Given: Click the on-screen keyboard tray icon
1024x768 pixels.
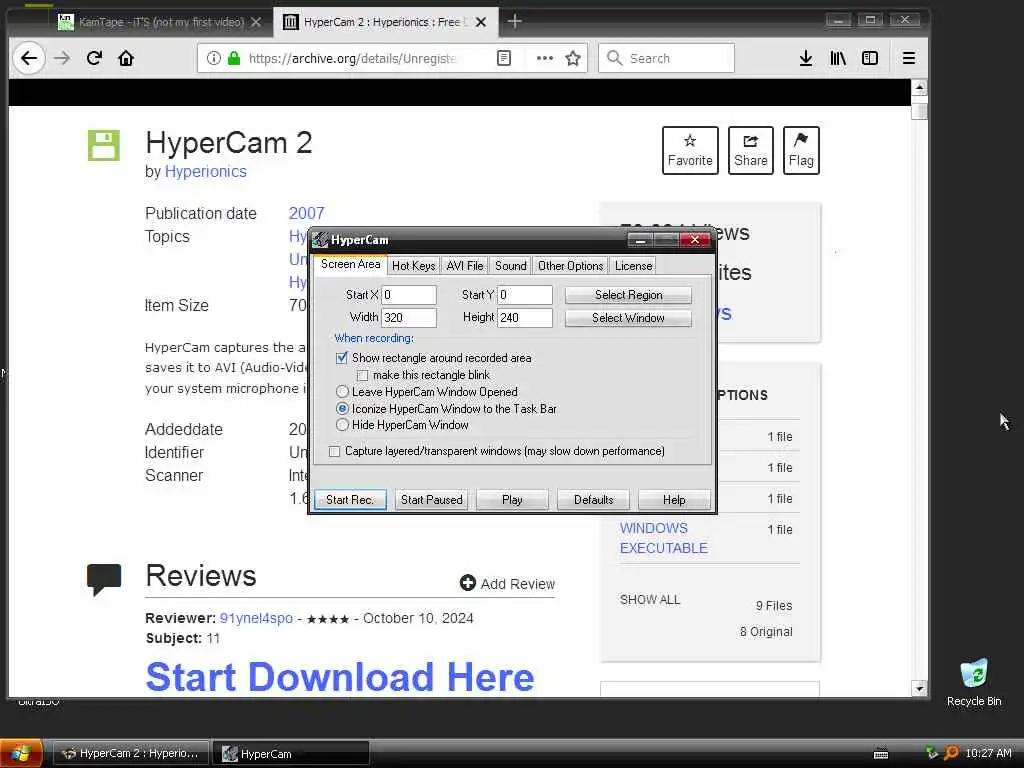Looking at the screenshot, I should 881,754.
